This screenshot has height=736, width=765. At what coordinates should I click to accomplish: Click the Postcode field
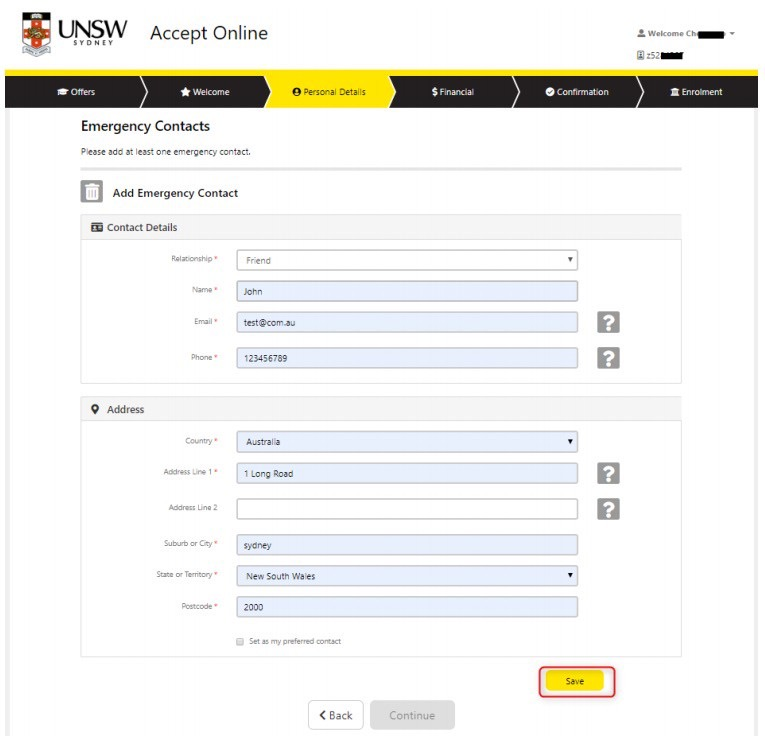tap(407, 607)
